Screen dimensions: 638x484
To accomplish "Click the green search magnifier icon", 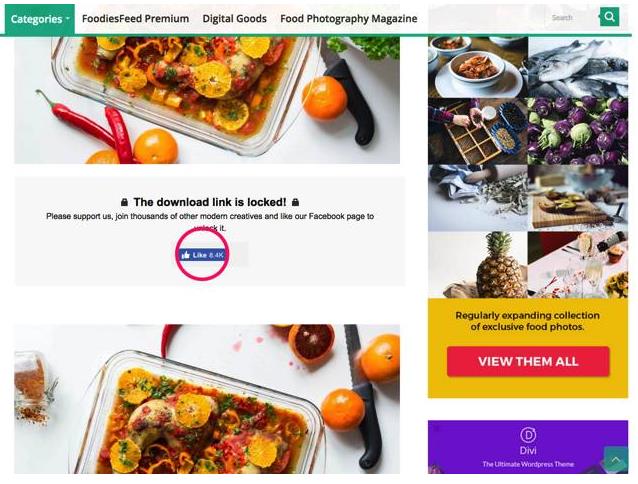I will (609, 17).
